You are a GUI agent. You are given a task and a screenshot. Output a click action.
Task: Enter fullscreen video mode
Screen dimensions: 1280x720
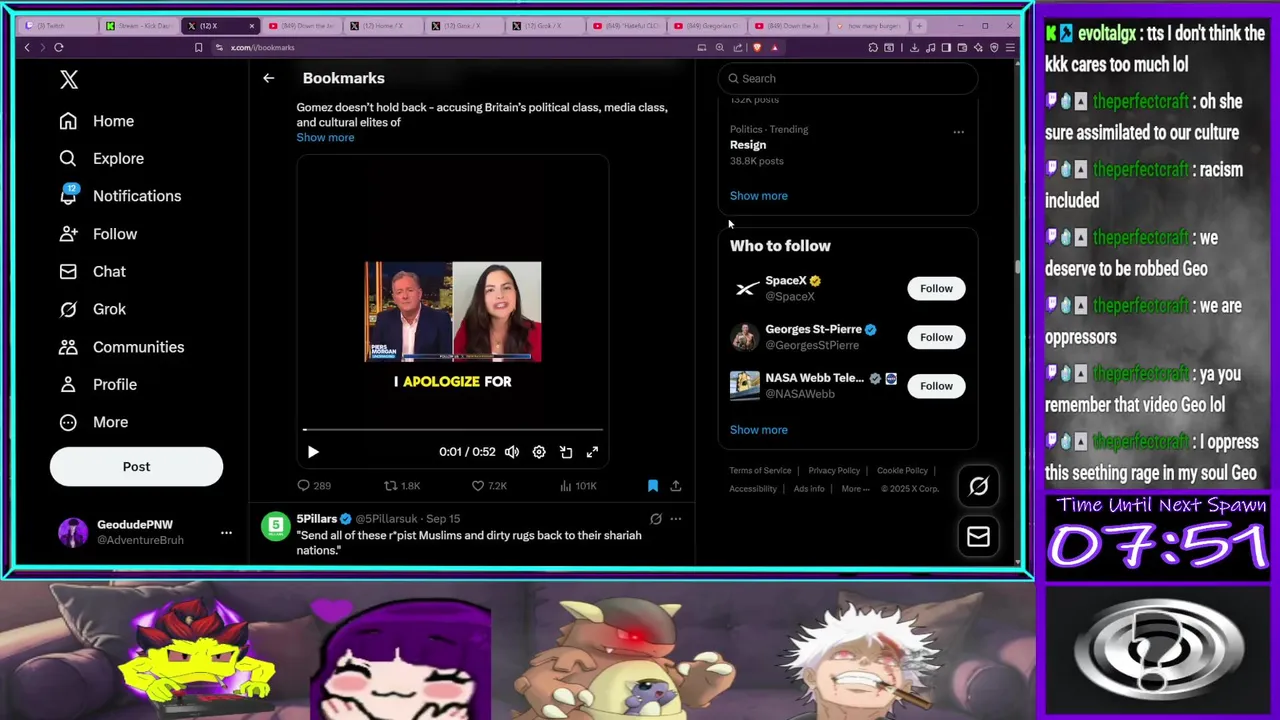592,452
